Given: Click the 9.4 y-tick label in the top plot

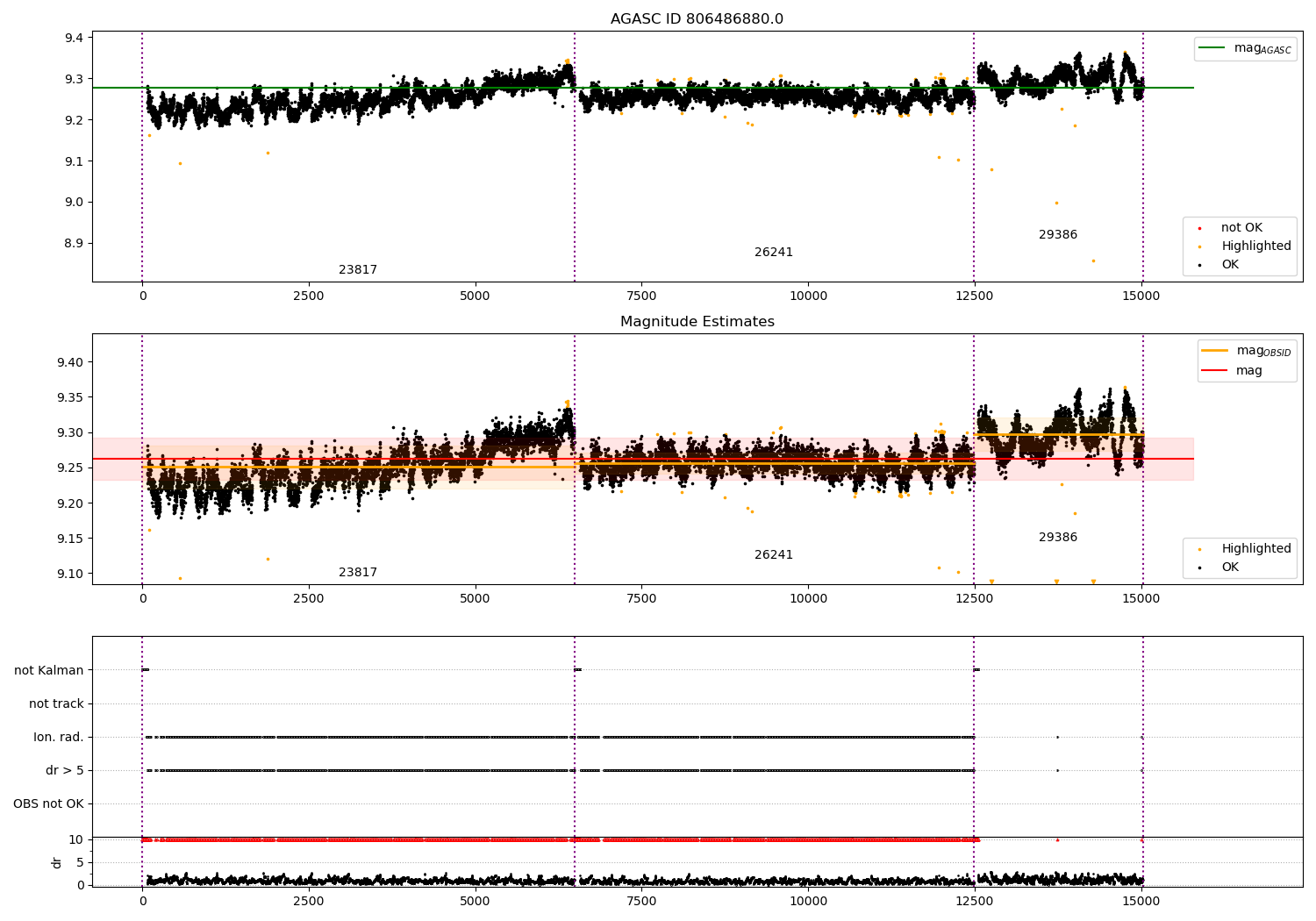Looking at the screenshot, I should click(74, 38).
